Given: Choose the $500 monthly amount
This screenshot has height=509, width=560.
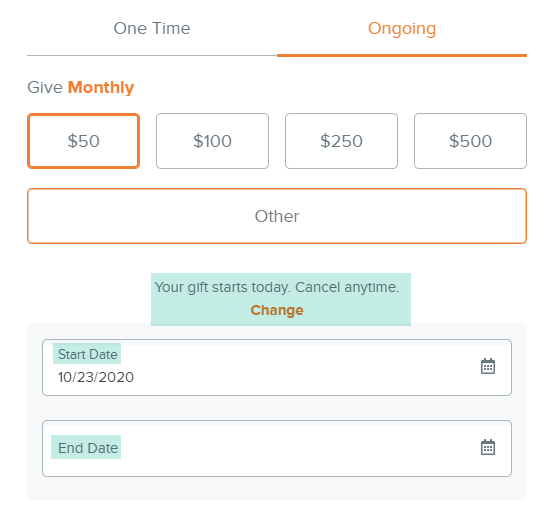Looking at the screenshot, I should (x=470, y=141).
